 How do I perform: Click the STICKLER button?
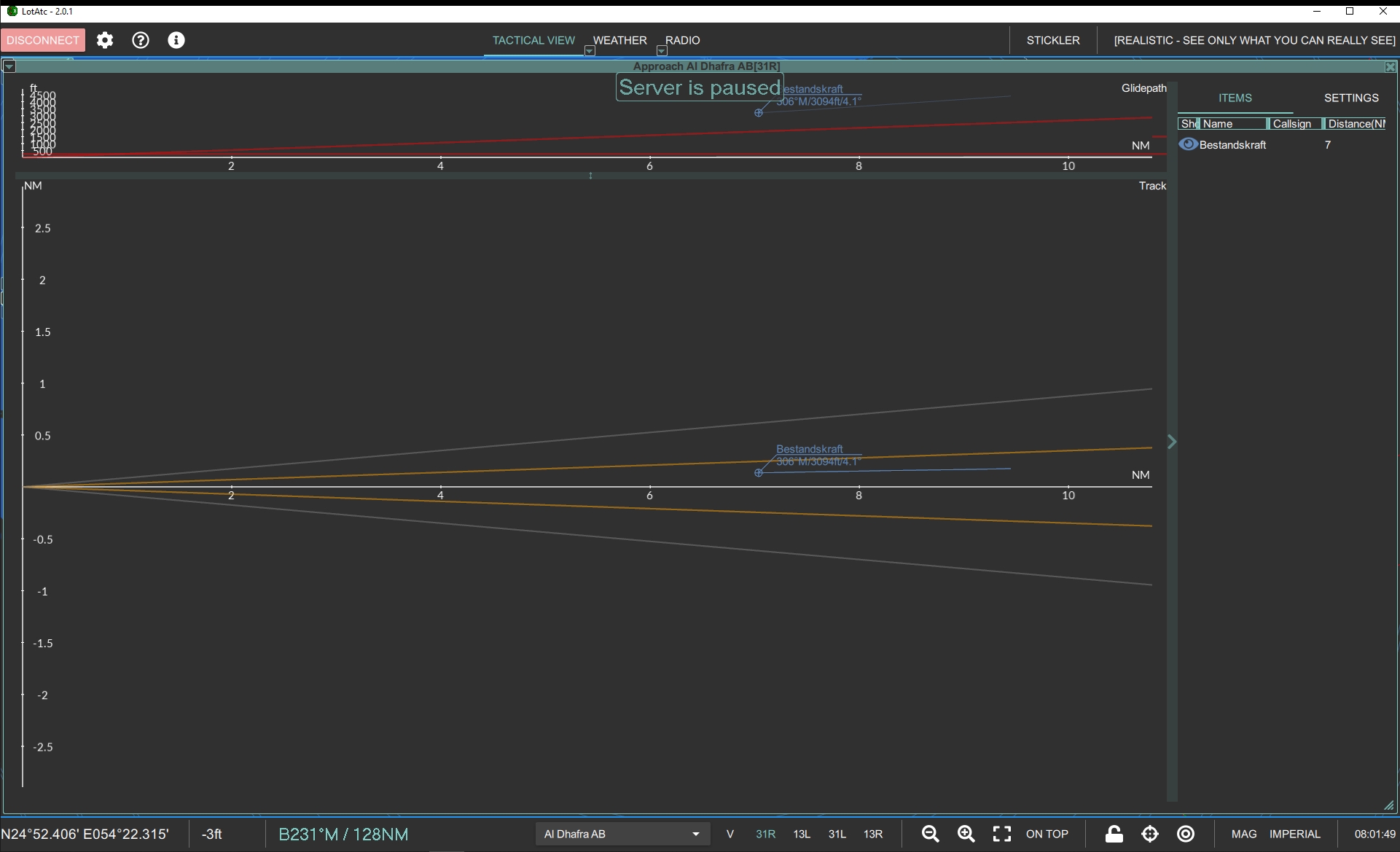pos(1053,40)
